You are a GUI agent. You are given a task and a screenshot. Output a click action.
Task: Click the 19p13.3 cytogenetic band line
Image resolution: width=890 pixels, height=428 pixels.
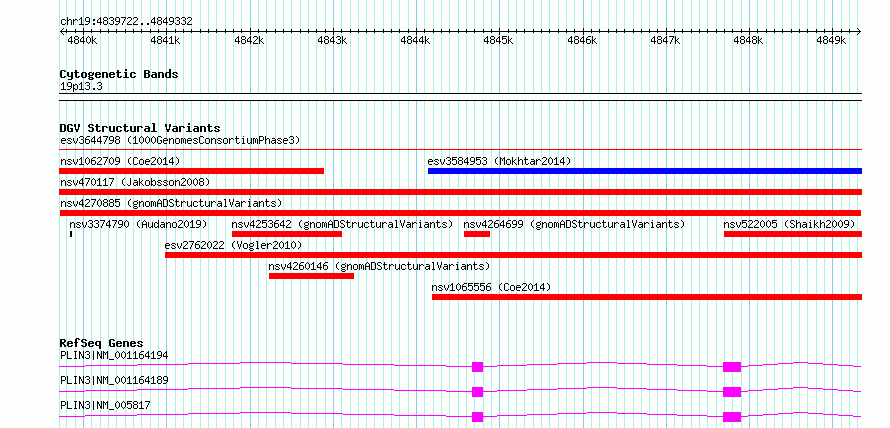pyautogui.click(x=461, y=96)
